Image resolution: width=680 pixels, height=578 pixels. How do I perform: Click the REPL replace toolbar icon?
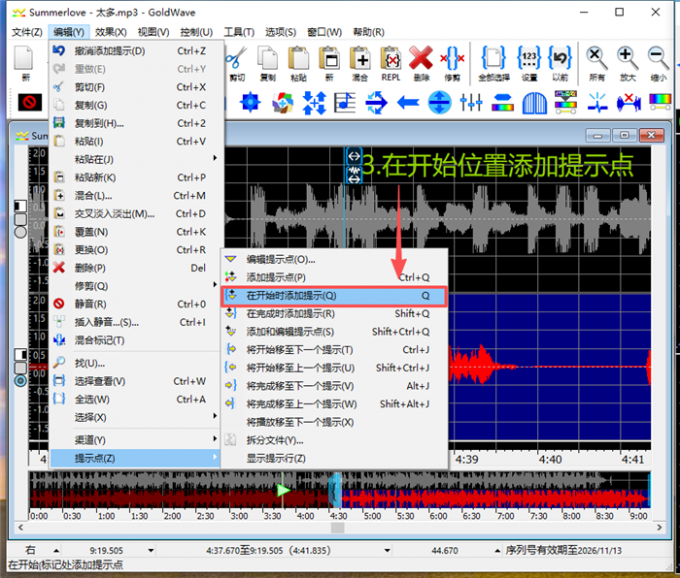[391, 60]
